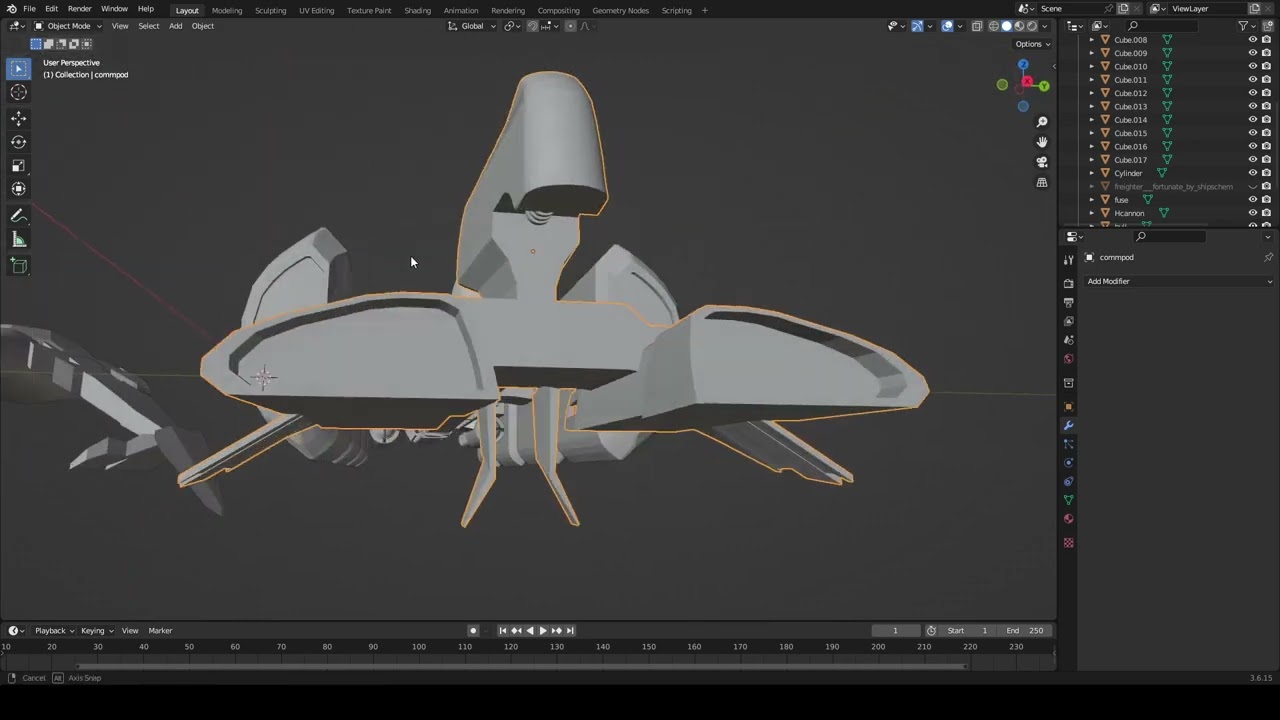1280x720 pixels.
Task: Switch to Modeling workspace tab
Action: [x=227, y=10]
